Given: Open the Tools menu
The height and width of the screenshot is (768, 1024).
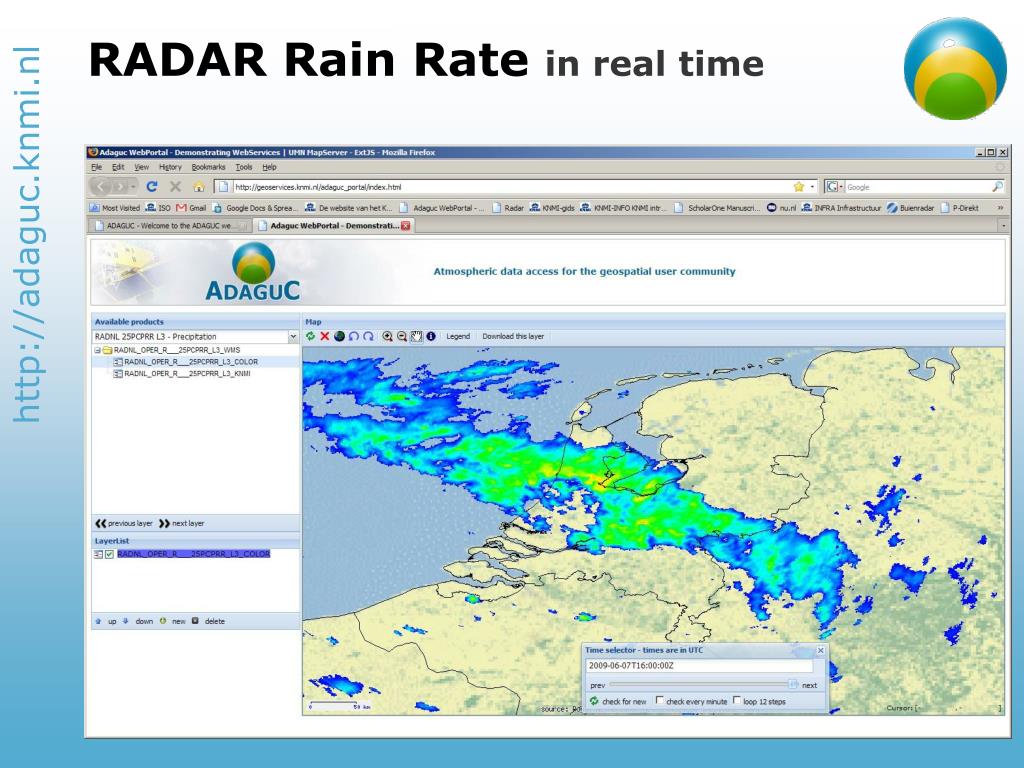Looking at the screenshot, I should pos(244,167).
